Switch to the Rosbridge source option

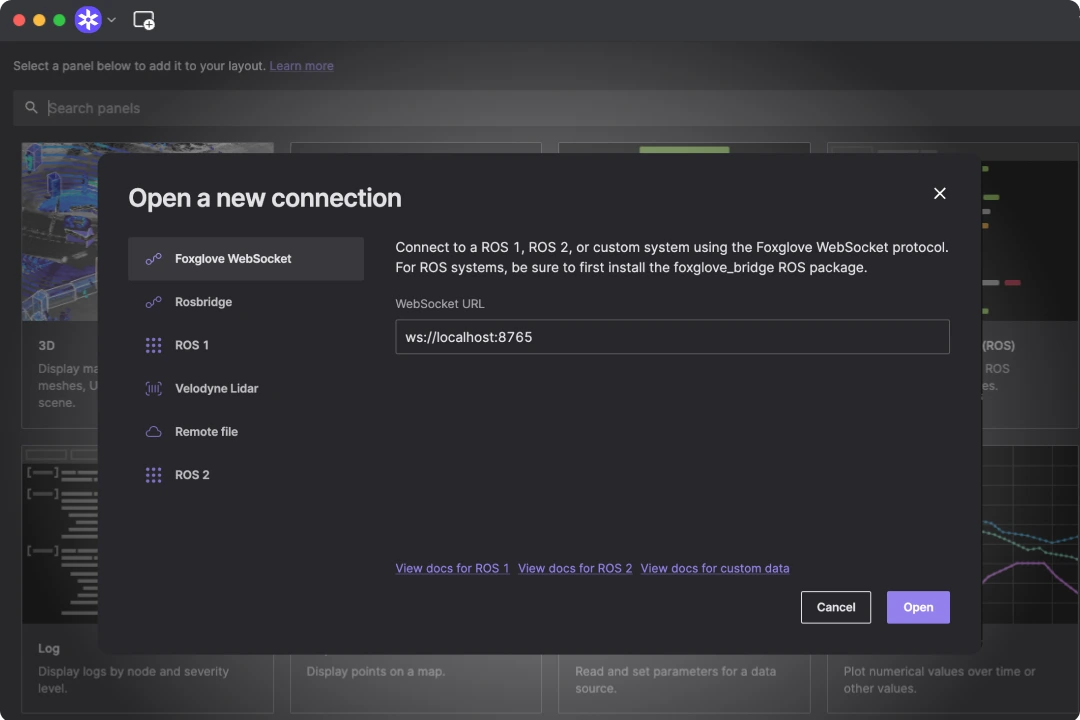203,302
